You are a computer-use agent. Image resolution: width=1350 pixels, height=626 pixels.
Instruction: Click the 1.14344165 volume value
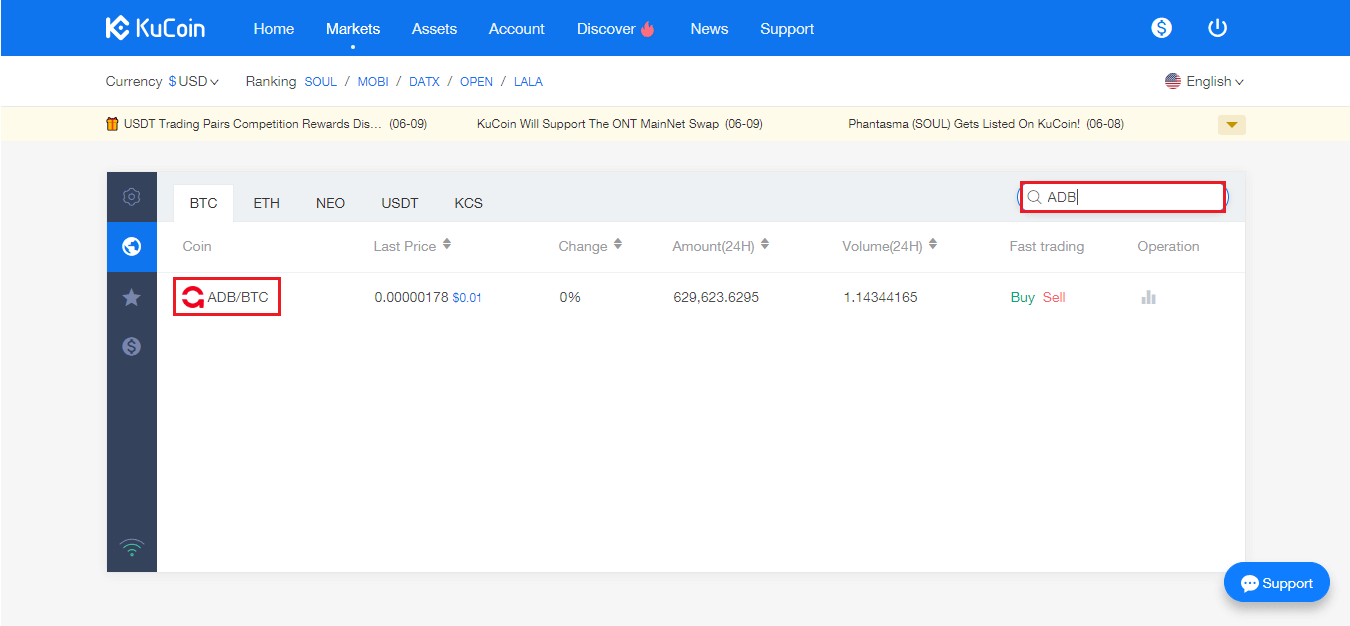tap(880, 297)
